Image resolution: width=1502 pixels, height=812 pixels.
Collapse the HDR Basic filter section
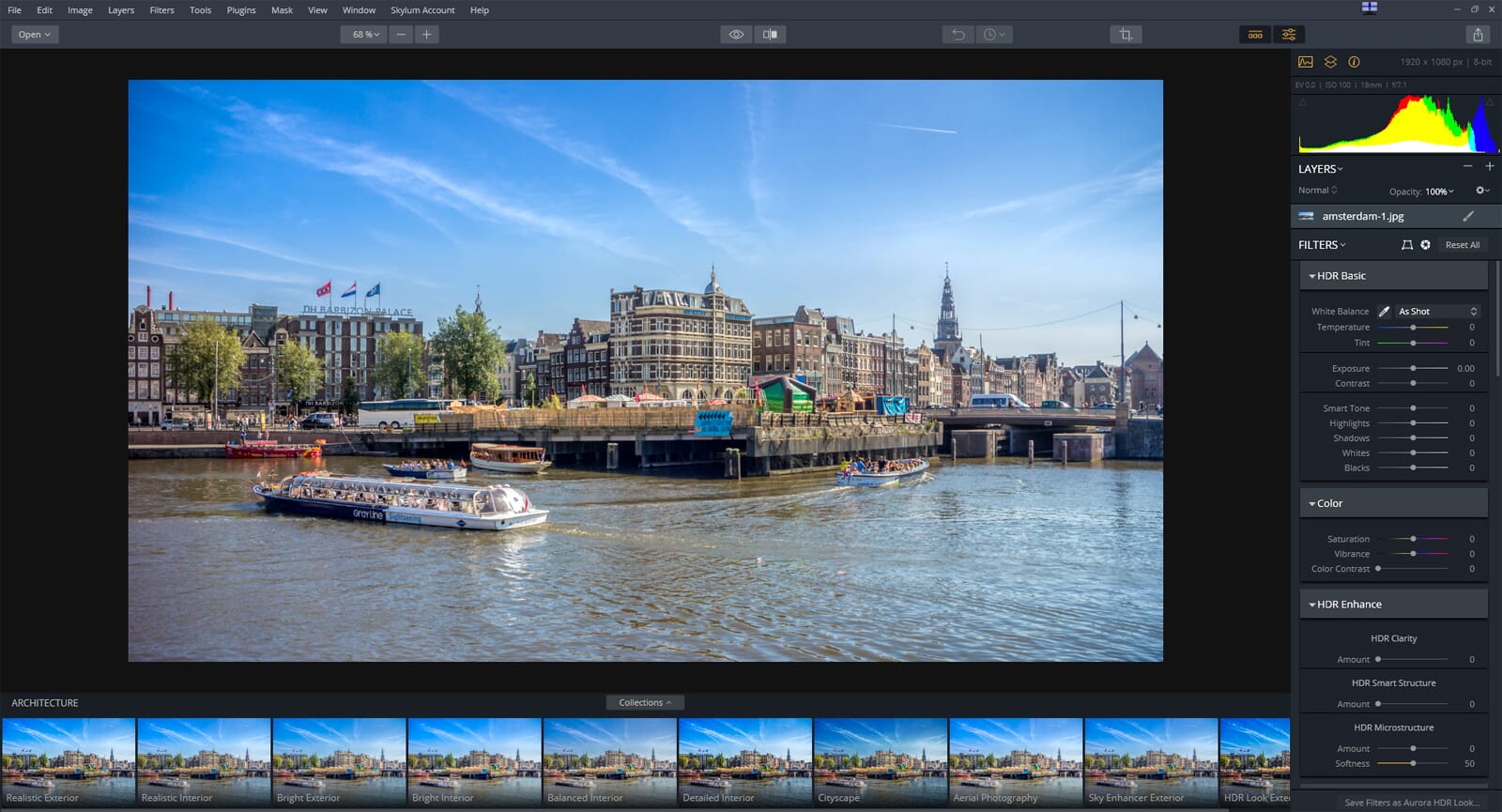1311,276
